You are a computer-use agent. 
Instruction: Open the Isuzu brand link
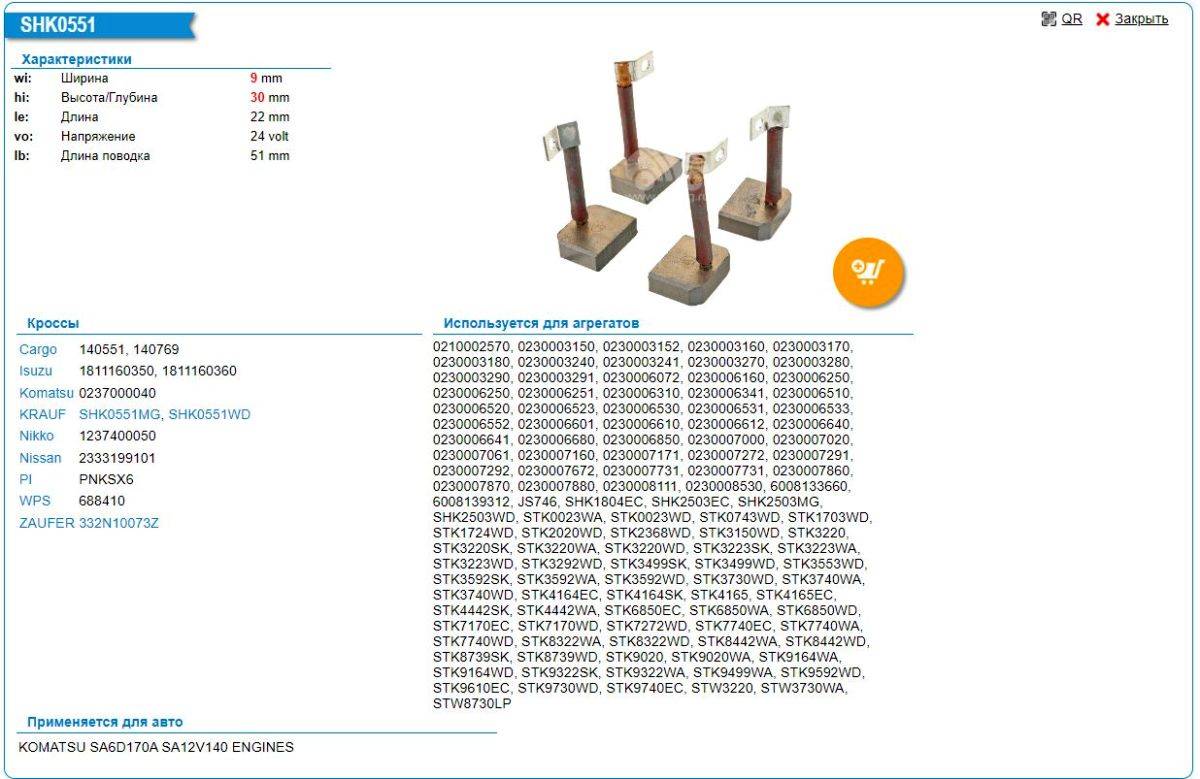(x=36, y=371)
